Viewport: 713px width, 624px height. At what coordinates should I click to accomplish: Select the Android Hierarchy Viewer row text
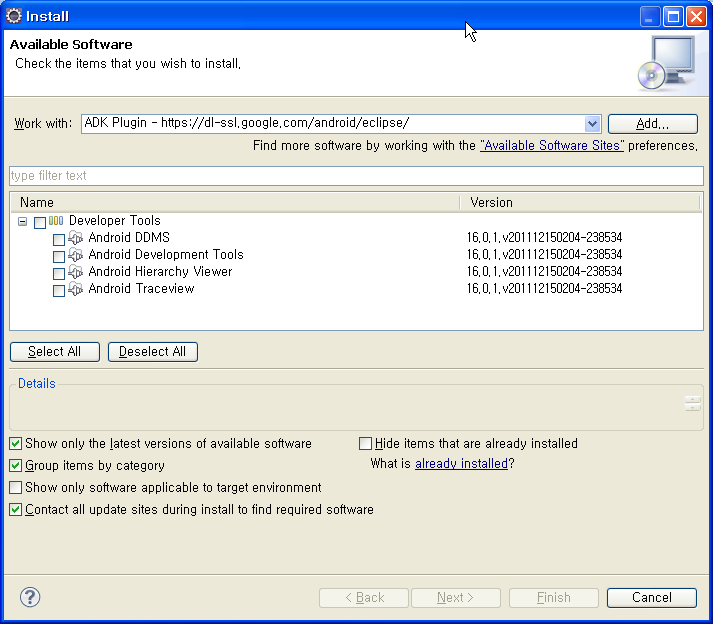click(160, 272)
